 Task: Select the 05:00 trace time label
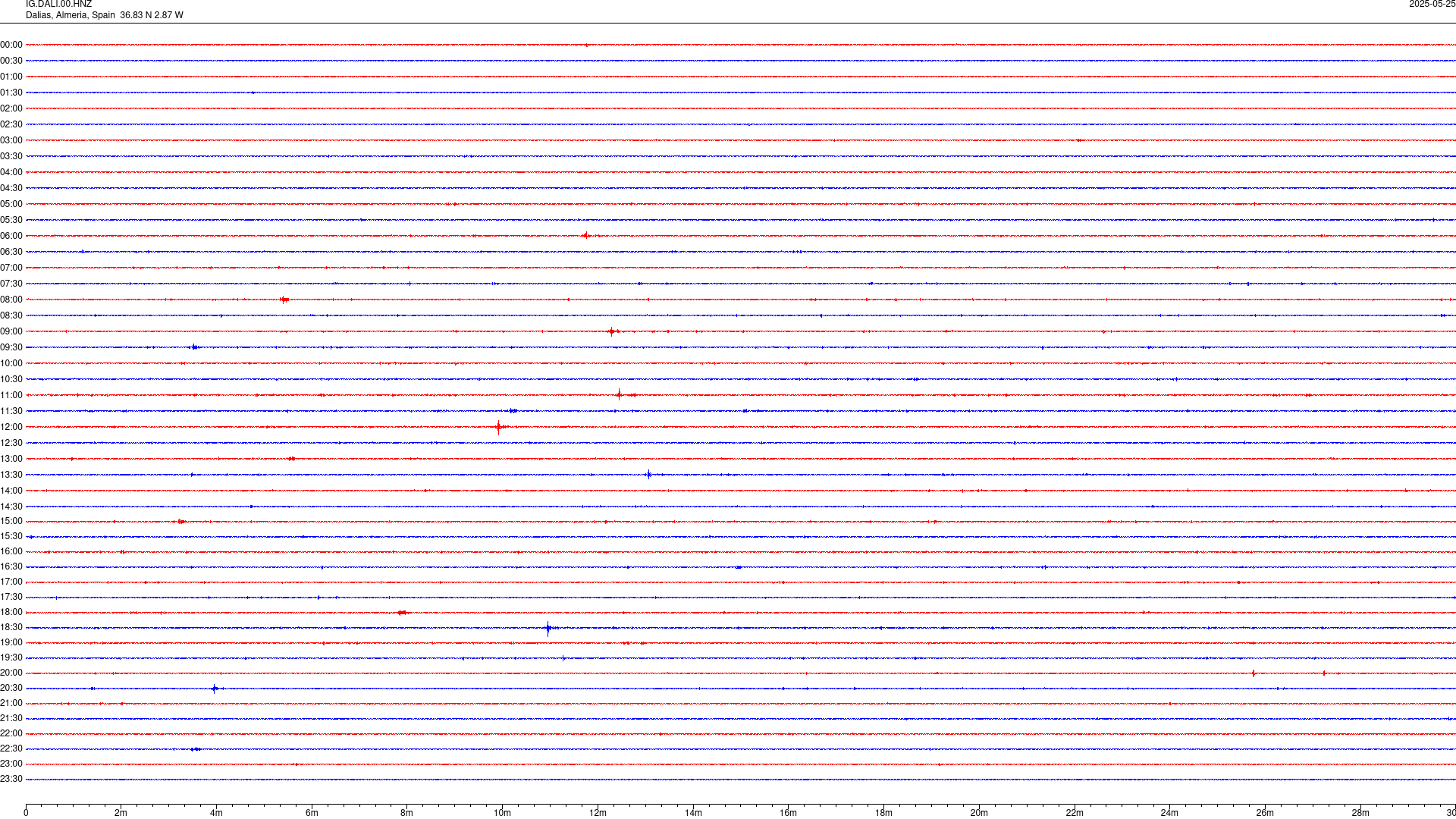point(11,204)
